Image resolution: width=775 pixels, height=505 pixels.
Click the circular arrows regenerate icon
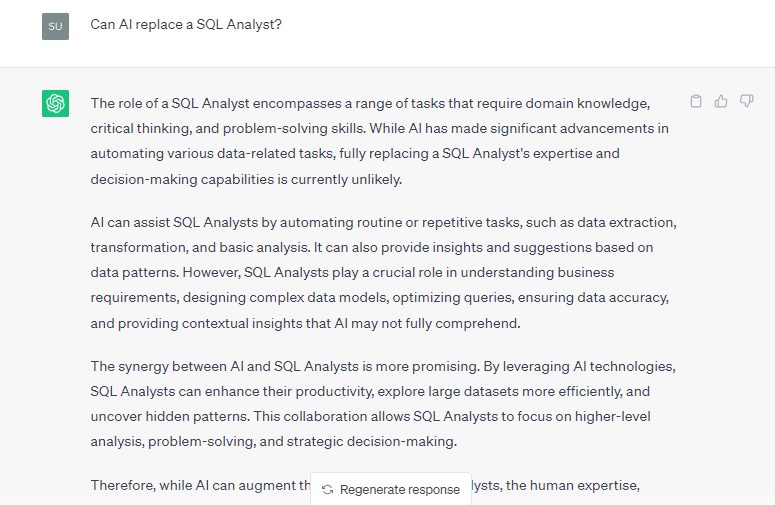pos(327,490)
